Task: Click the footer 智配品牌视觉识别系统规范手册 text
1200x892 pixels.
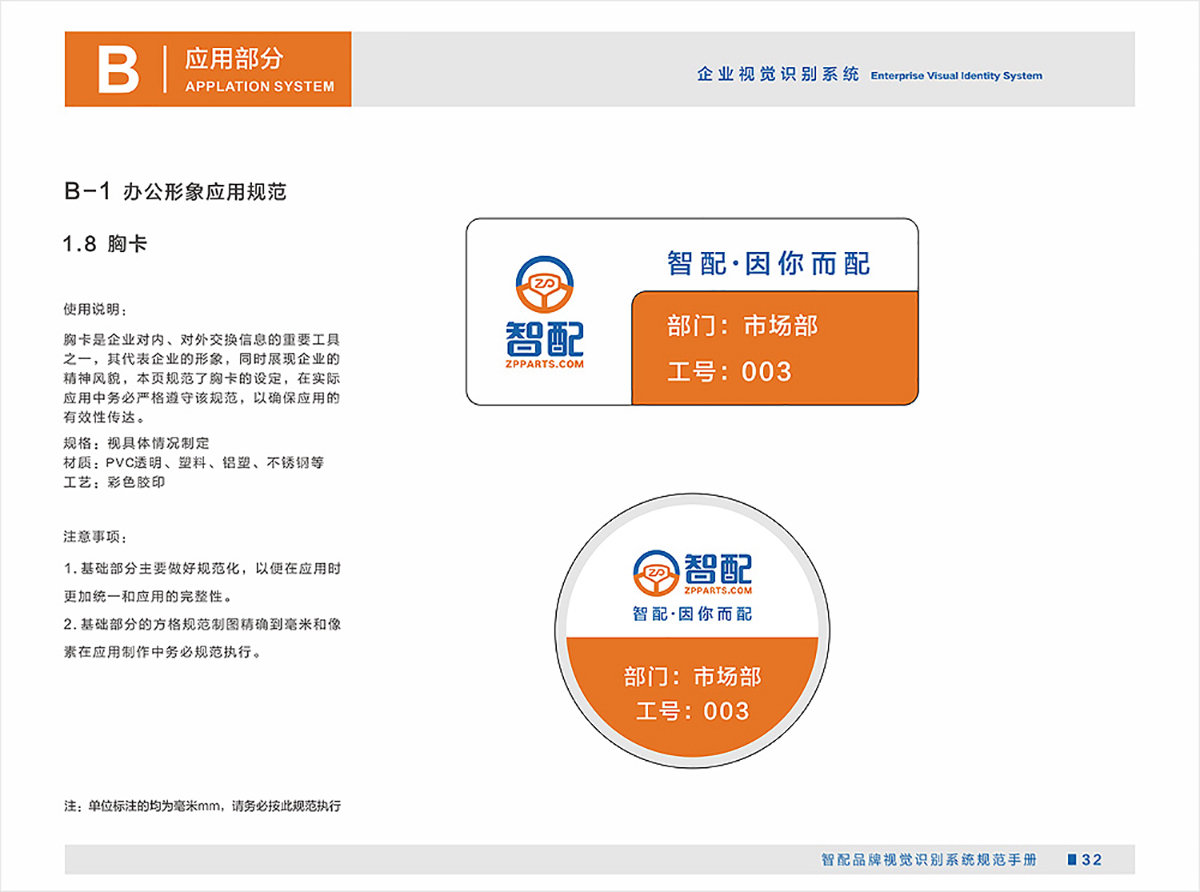Action: pos(929,860)
